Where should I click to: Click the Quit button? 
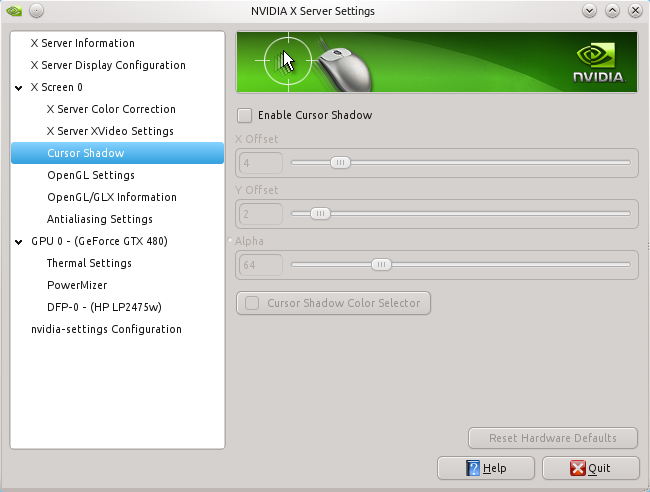591,468
